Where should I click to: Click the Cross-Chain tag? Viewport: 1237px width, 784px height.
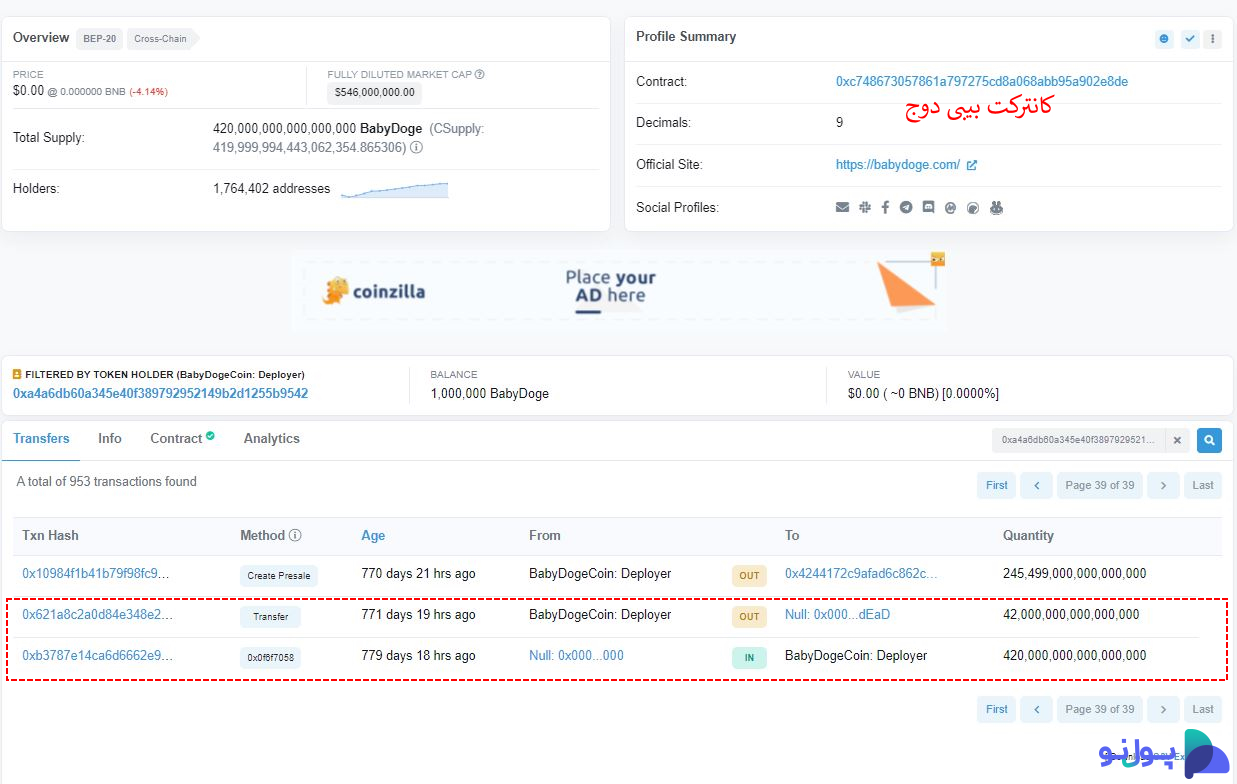click(x=161, y=39)
